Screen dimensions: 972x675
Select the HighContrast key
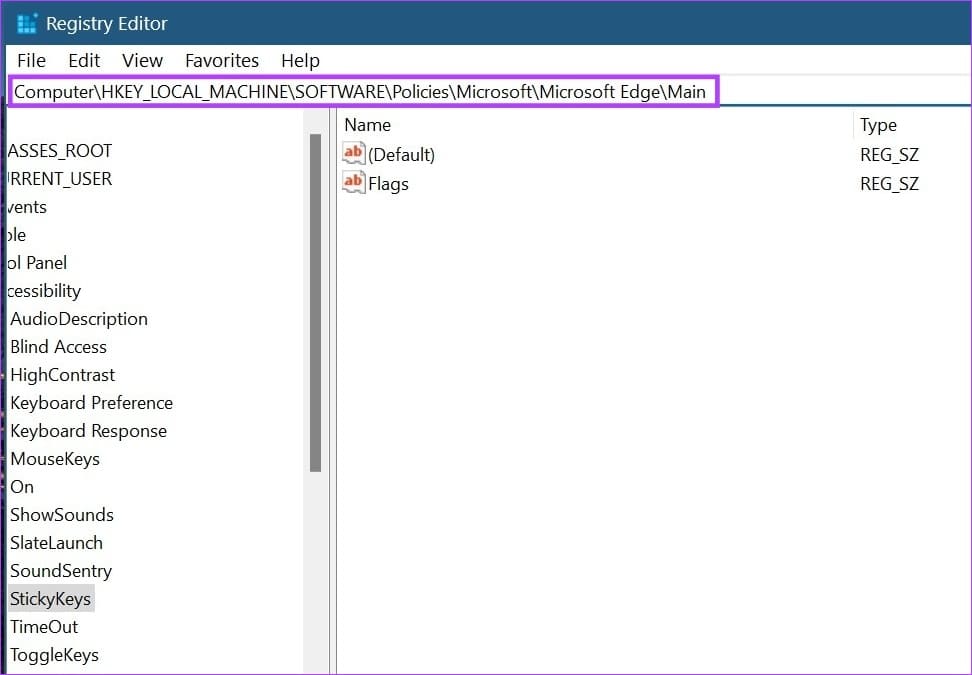tap(63, 375)
